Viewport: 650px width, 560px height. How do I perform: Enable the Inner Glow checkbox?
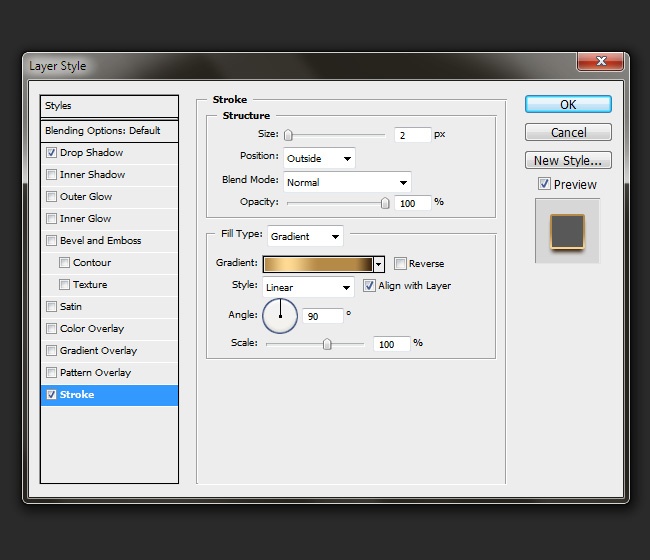click(x=51, y=218)
